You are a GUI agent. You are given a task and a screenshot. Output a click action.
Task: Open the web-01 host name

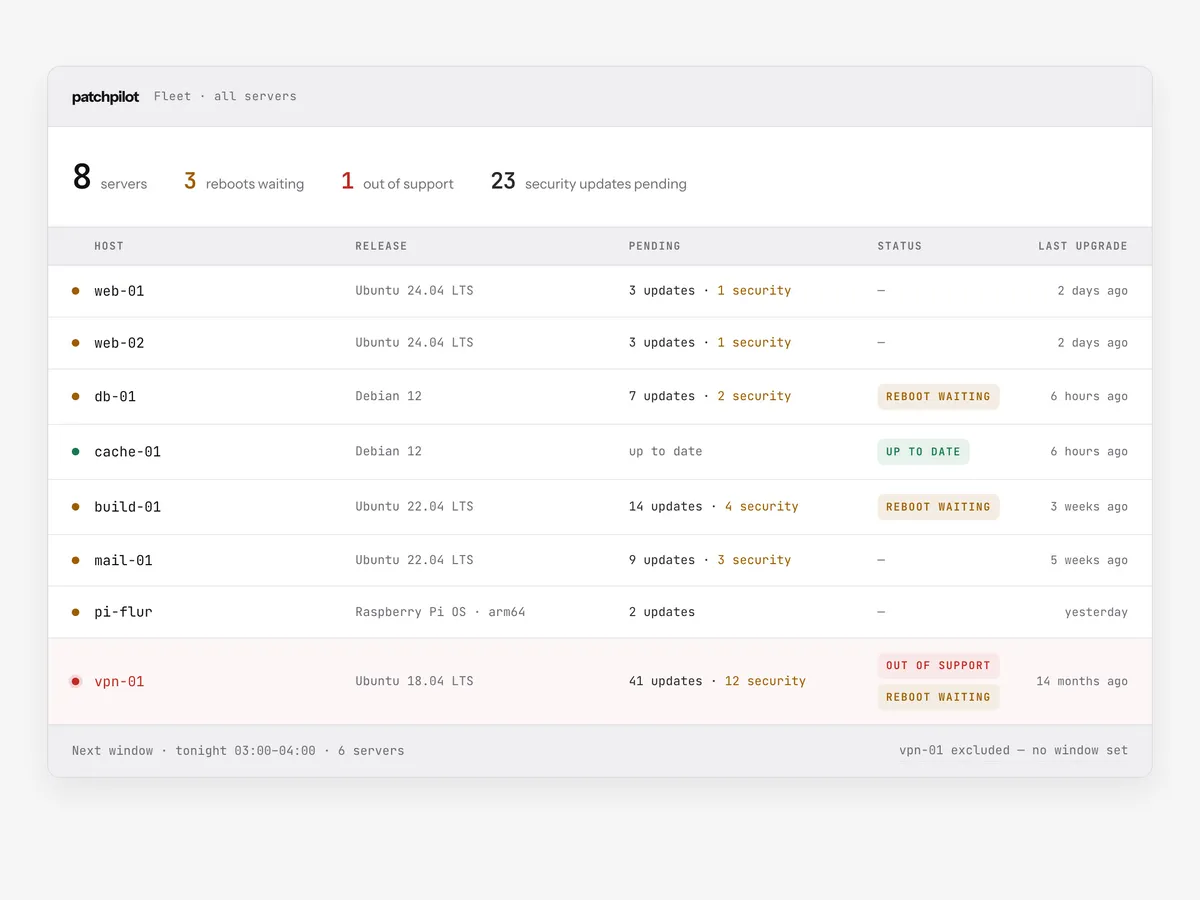[x=119, y=291]
